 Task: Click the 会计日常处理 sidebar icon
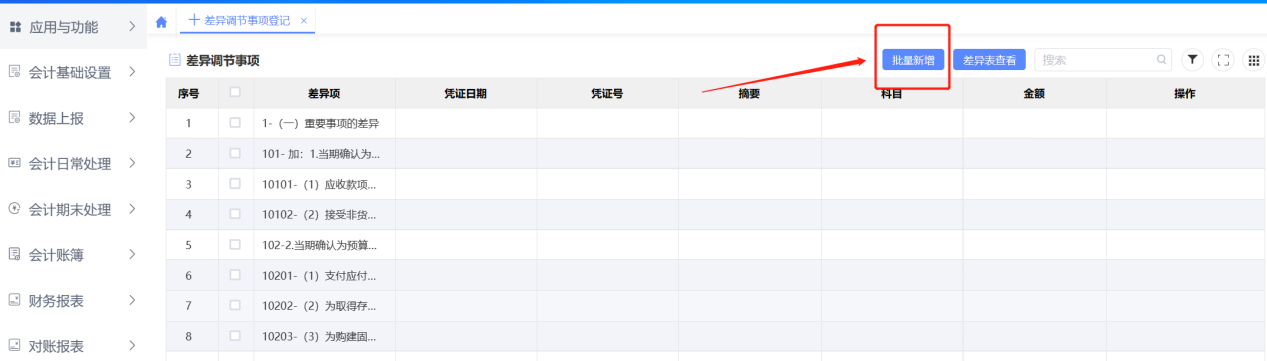click(15, 163)
